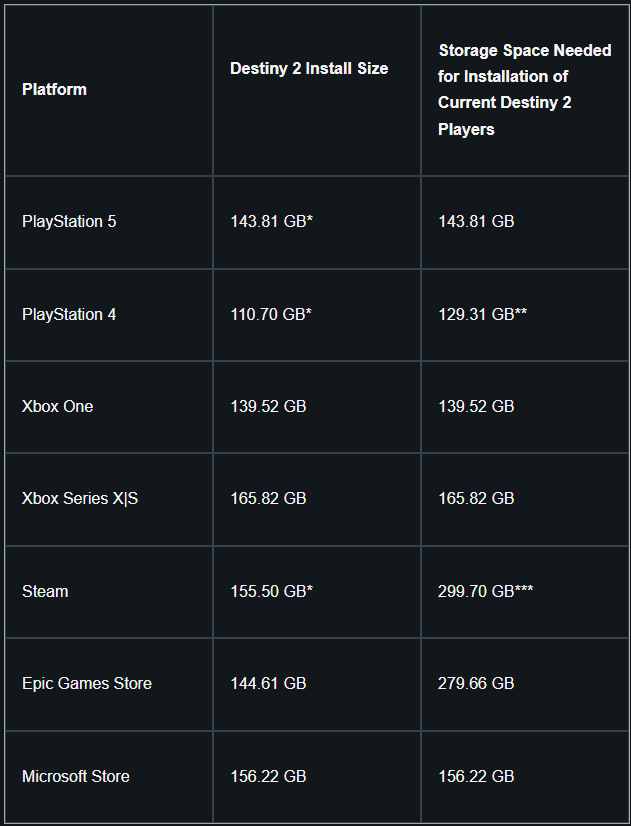This screenshot has height=826, width=631.
Task: Select the Xbox Series X|S row label
Action: [x=80, y=499]
